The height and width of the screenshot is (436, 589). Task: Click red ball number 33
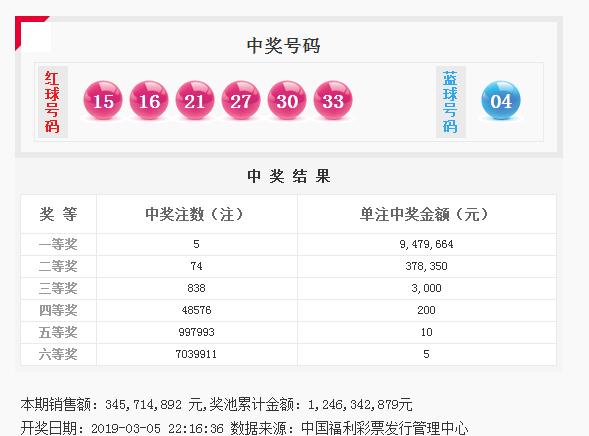coord(333,100)
